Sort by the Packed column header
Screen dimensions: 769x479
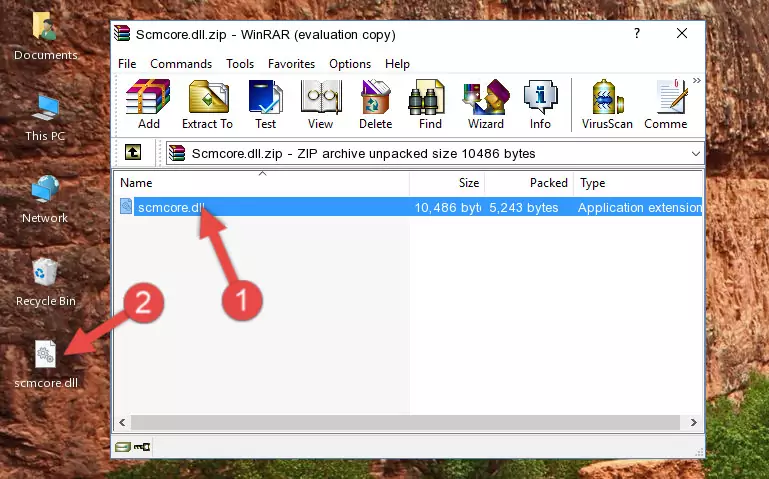[x=529, y=183]
